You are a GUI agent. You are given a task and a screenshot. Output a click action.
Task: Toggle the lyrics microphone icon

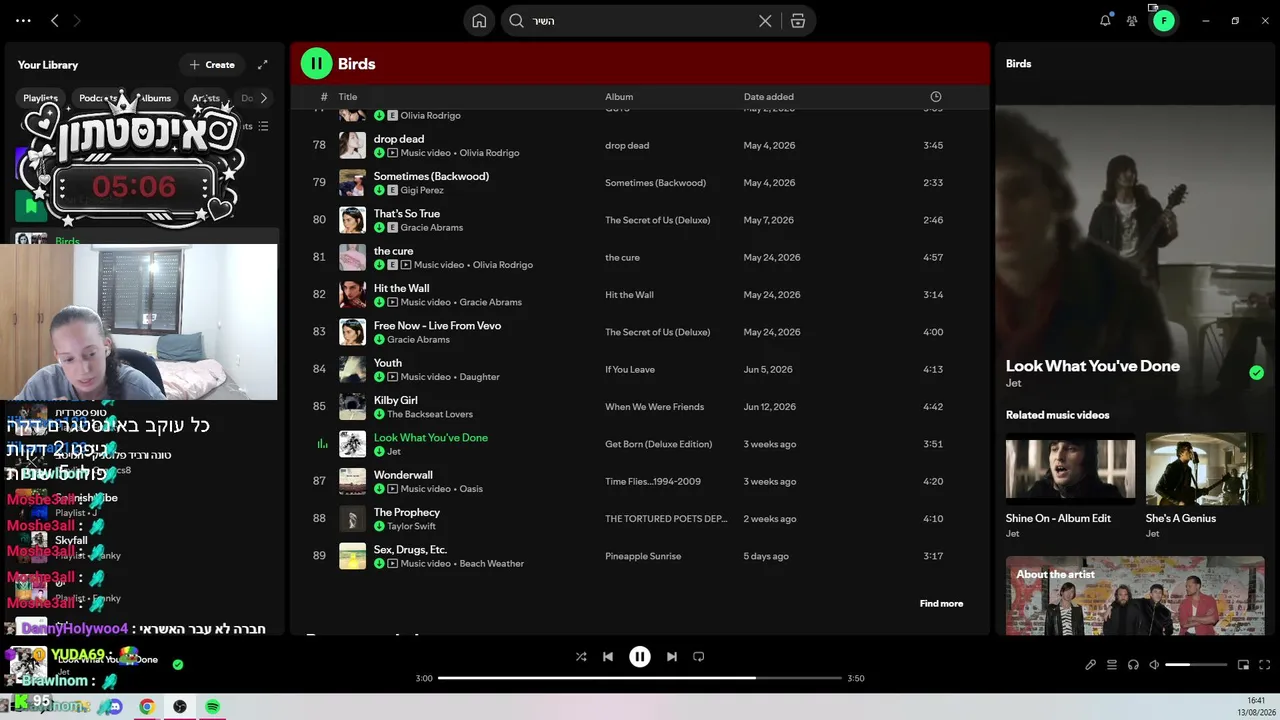pyautogui.click(x=1091, y=665)
